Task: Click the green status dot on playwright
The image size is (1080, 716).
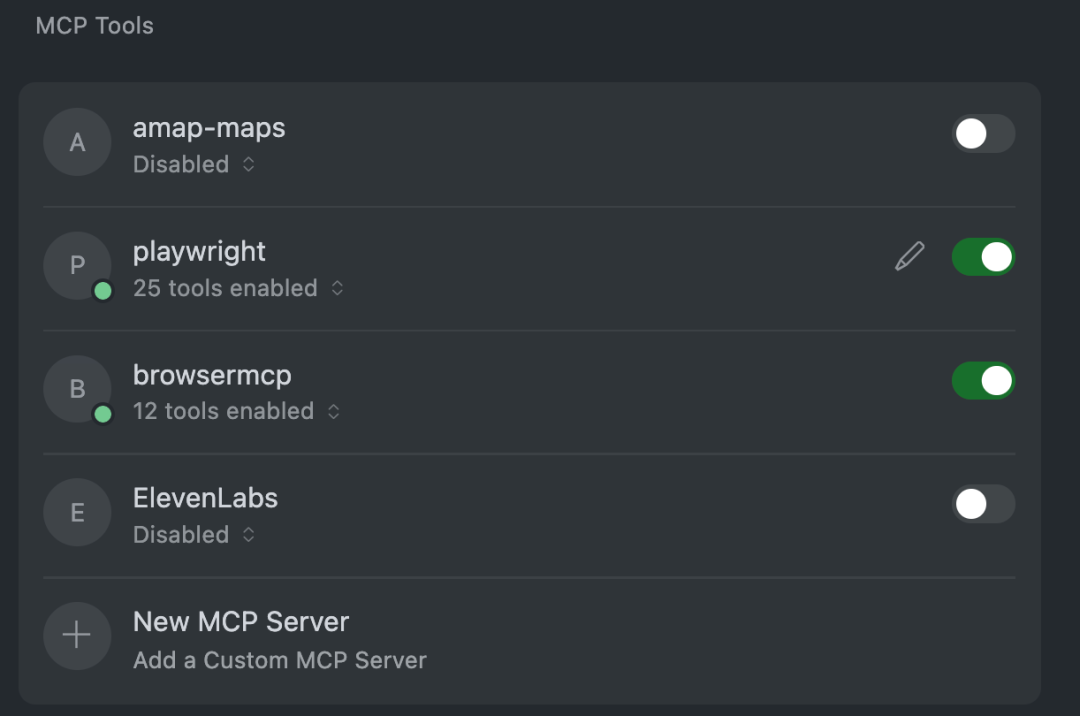Action: [103, 291]
